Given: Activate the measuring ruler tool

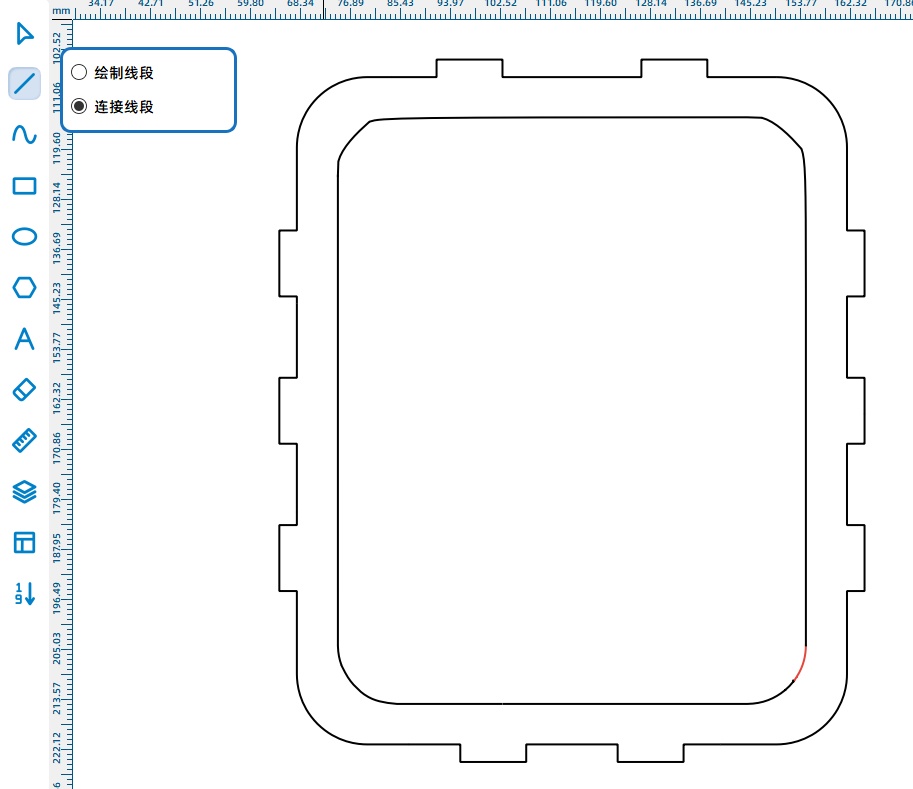Looking at the screenshot, I should (24, 441).
